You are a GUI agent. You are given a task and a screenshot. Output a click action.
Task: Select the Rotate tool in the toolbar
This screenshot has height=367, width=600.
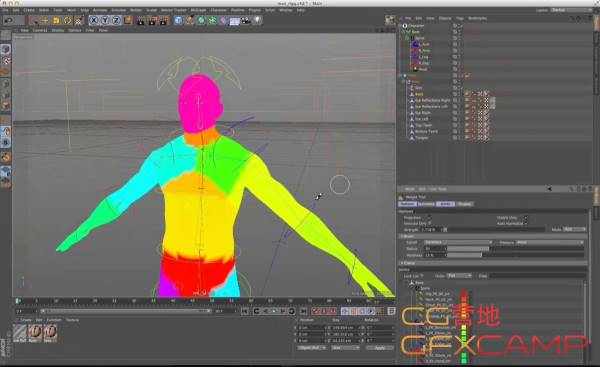click(x=67, y=20)
